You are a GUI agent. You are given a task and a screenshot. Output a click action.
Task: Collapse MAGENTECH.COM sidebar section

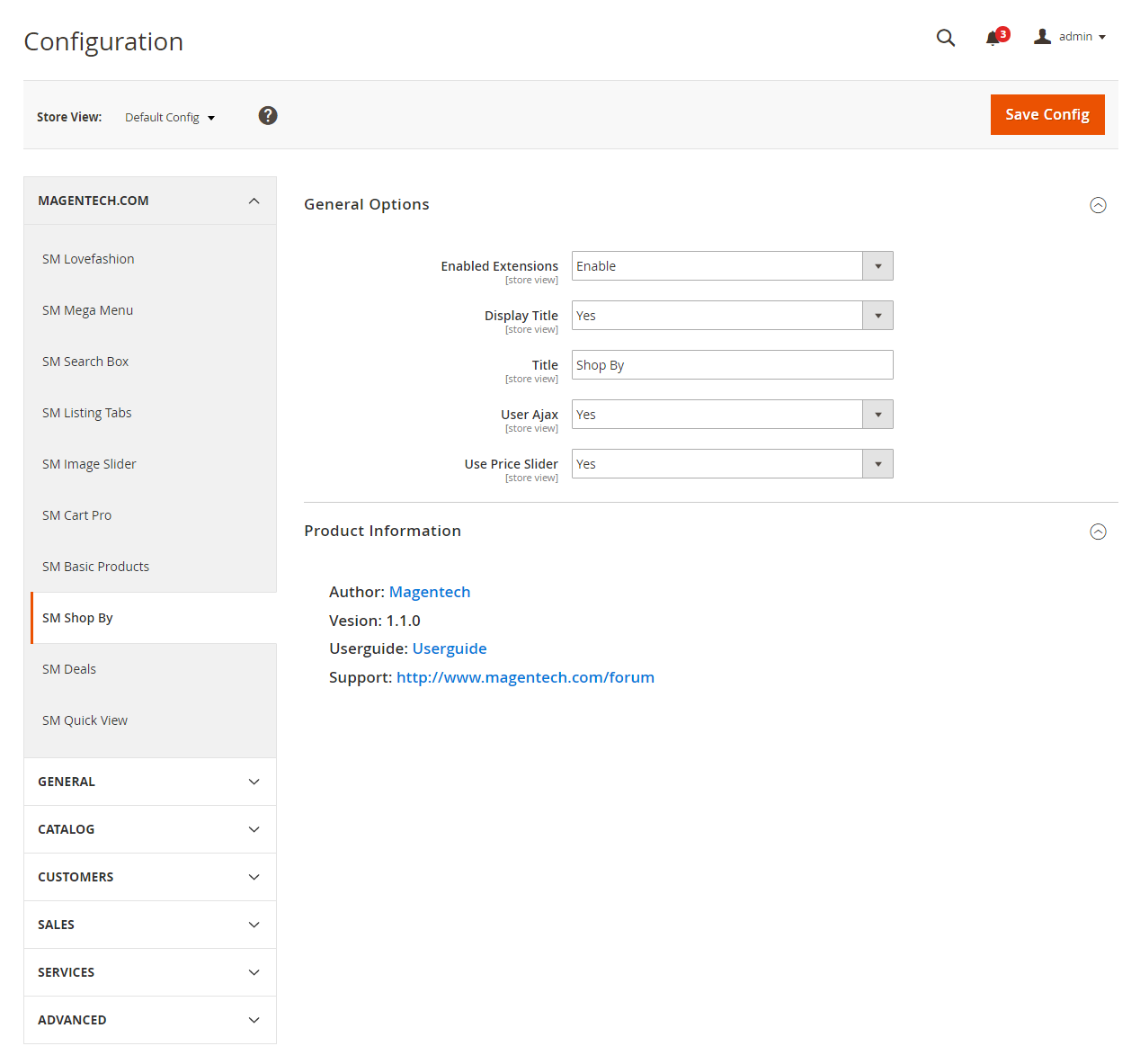150,201
